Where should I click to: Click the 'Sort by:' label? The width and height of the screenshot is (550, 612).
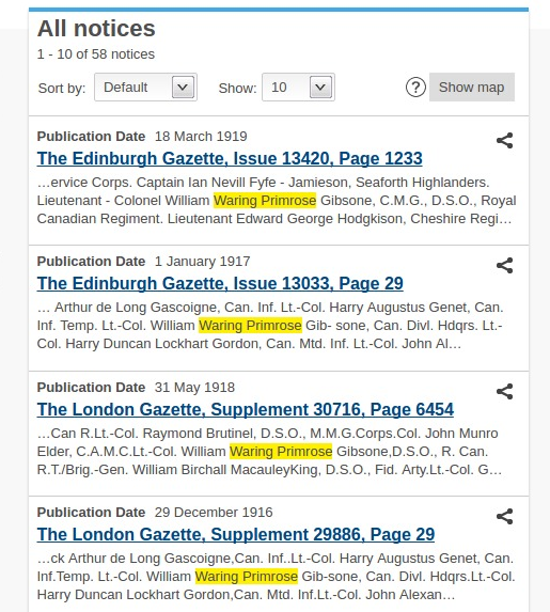pos(62,88)
